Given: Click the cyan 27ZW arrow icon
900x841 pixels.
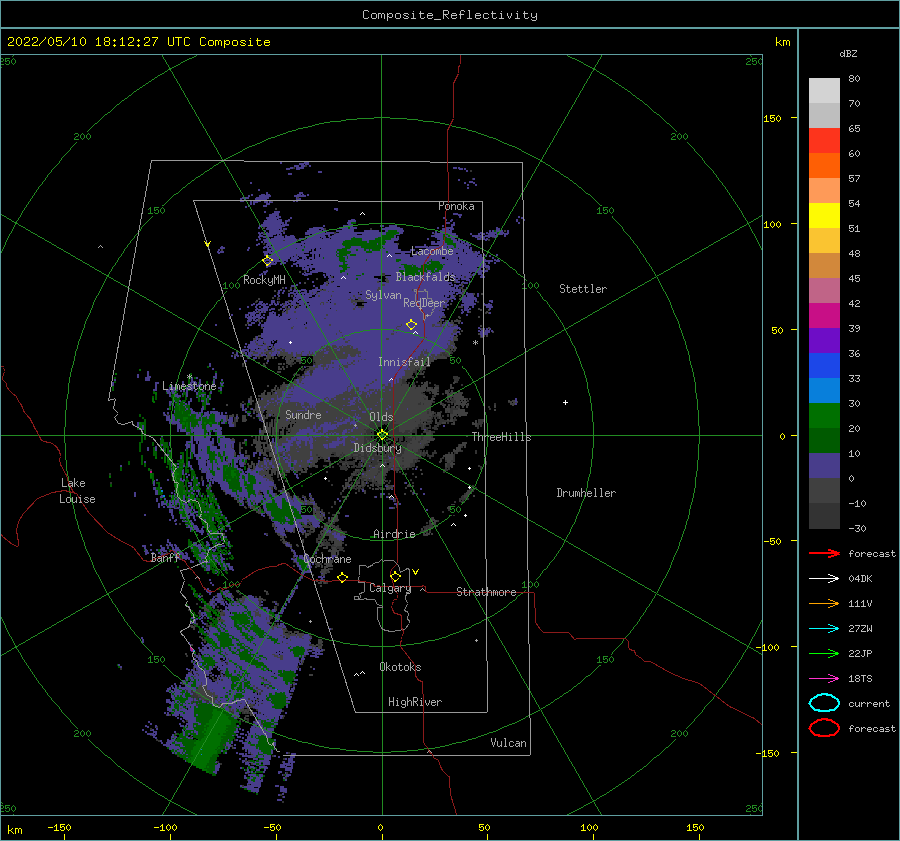Looking at the screenshot, I should [824, 629].
